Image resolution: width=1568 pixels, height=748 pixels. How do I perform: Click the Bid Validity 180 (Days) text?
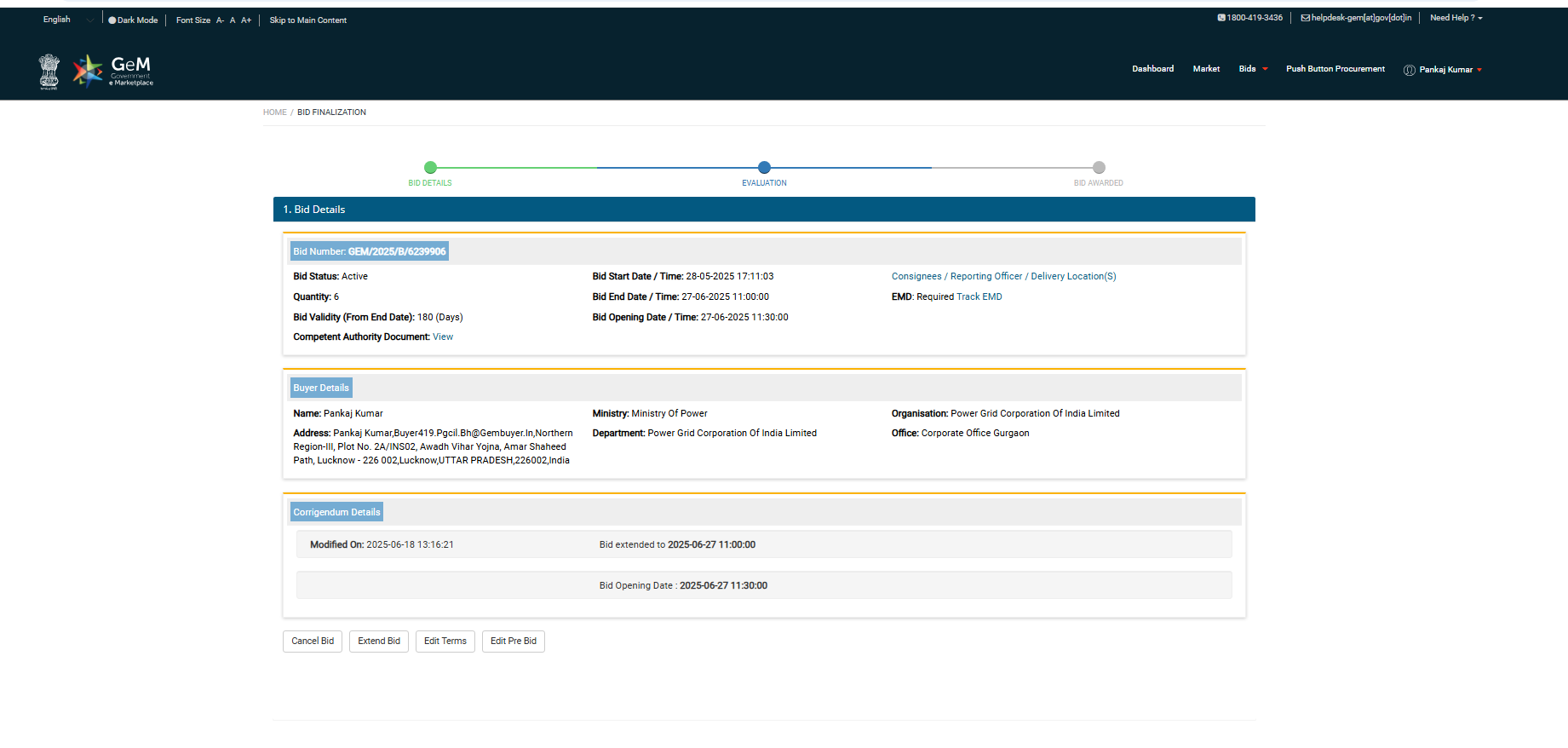click(x=378, y=318)
